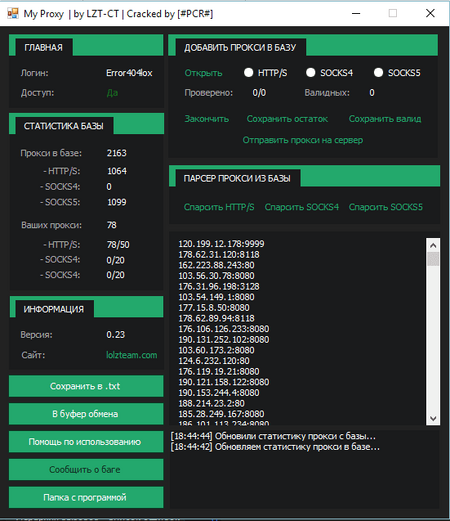Select proxy 176.106.126.233:8080
This screenshot has width=450, height=521.
(224, 329)
